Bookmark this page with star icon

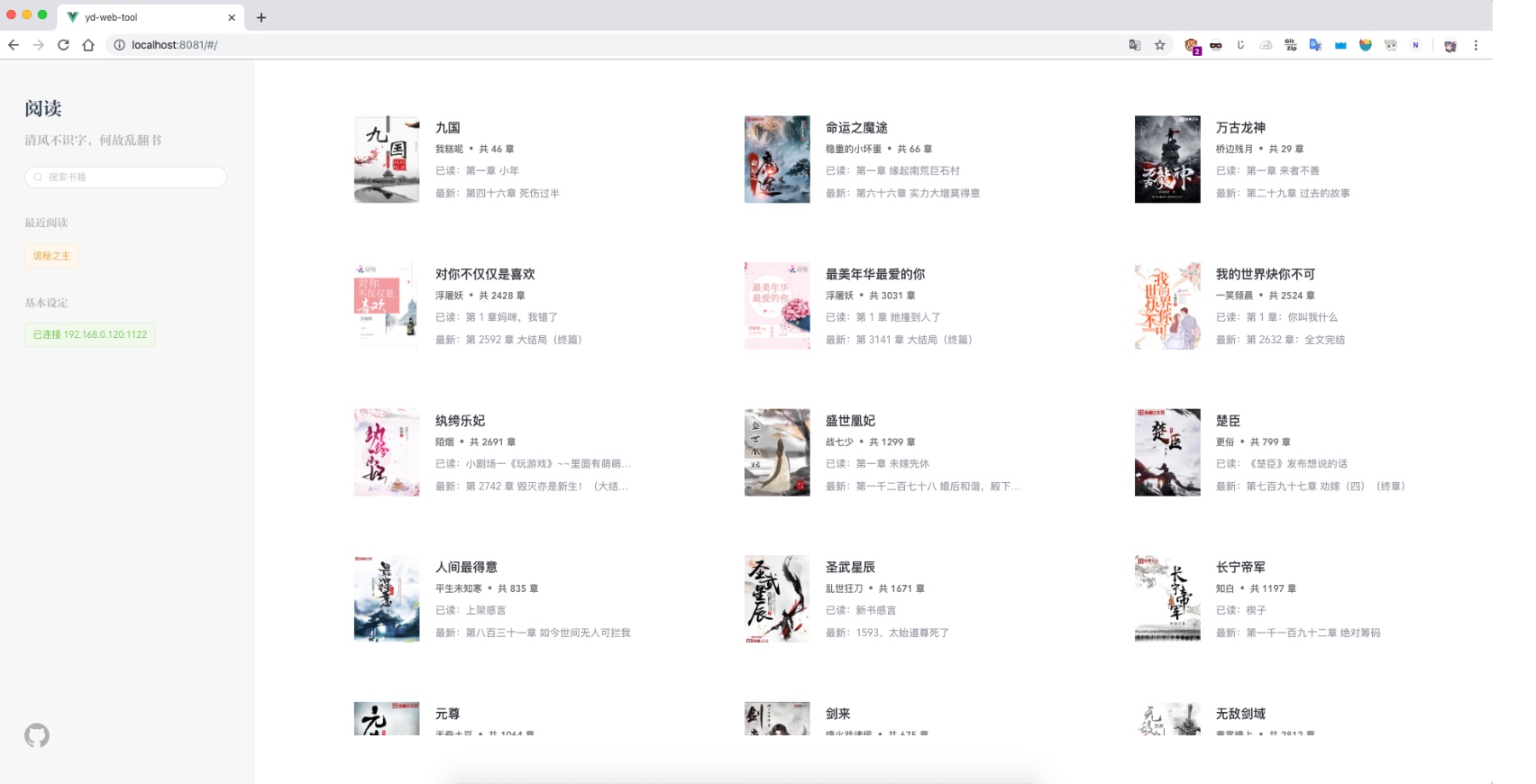click(1160, 45)
